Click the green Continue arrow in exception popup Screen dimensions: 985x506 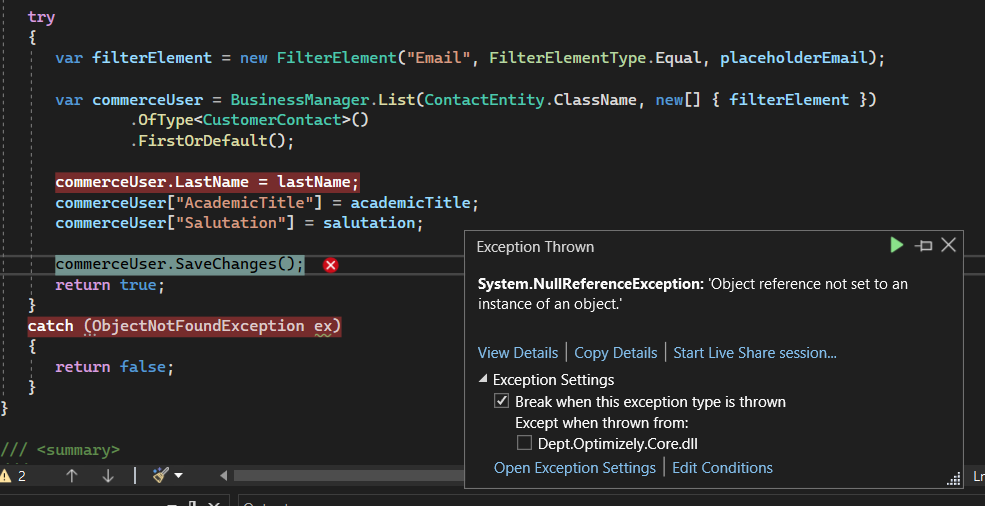[x=896, y=245]
